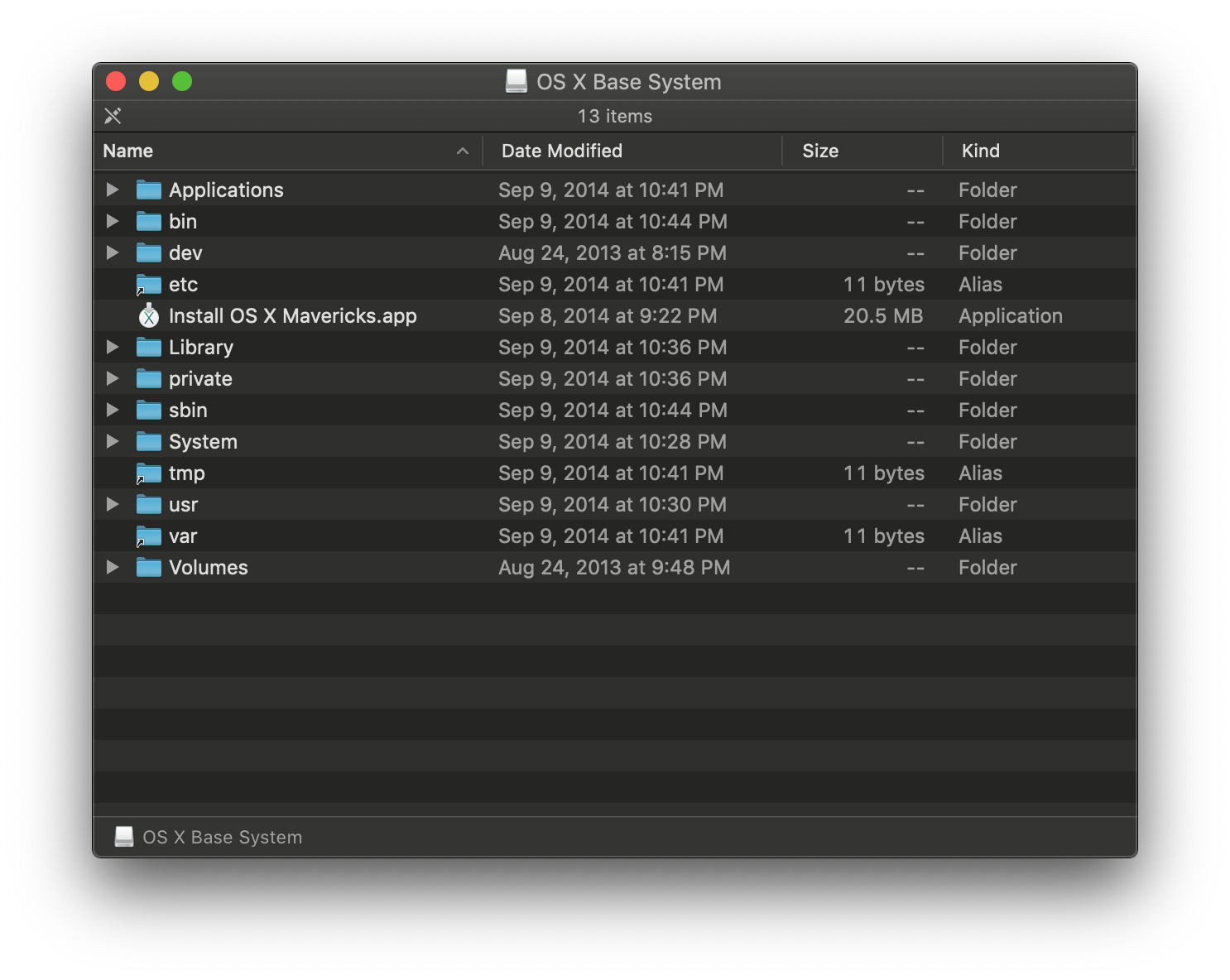This screenshot has height=980, width=1230.
Task: Select the private folder row
Action: pyautogui.click(x=615, y=378)
